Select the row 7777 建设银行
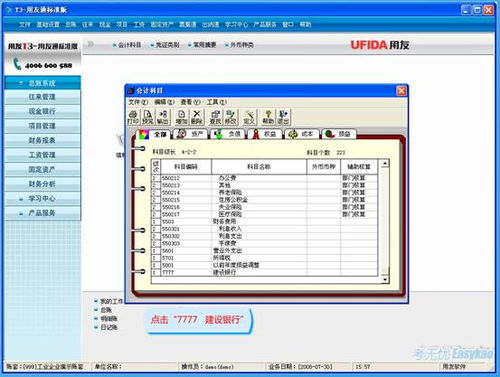This screenshot has width=500, height=377. click(265, 272)
